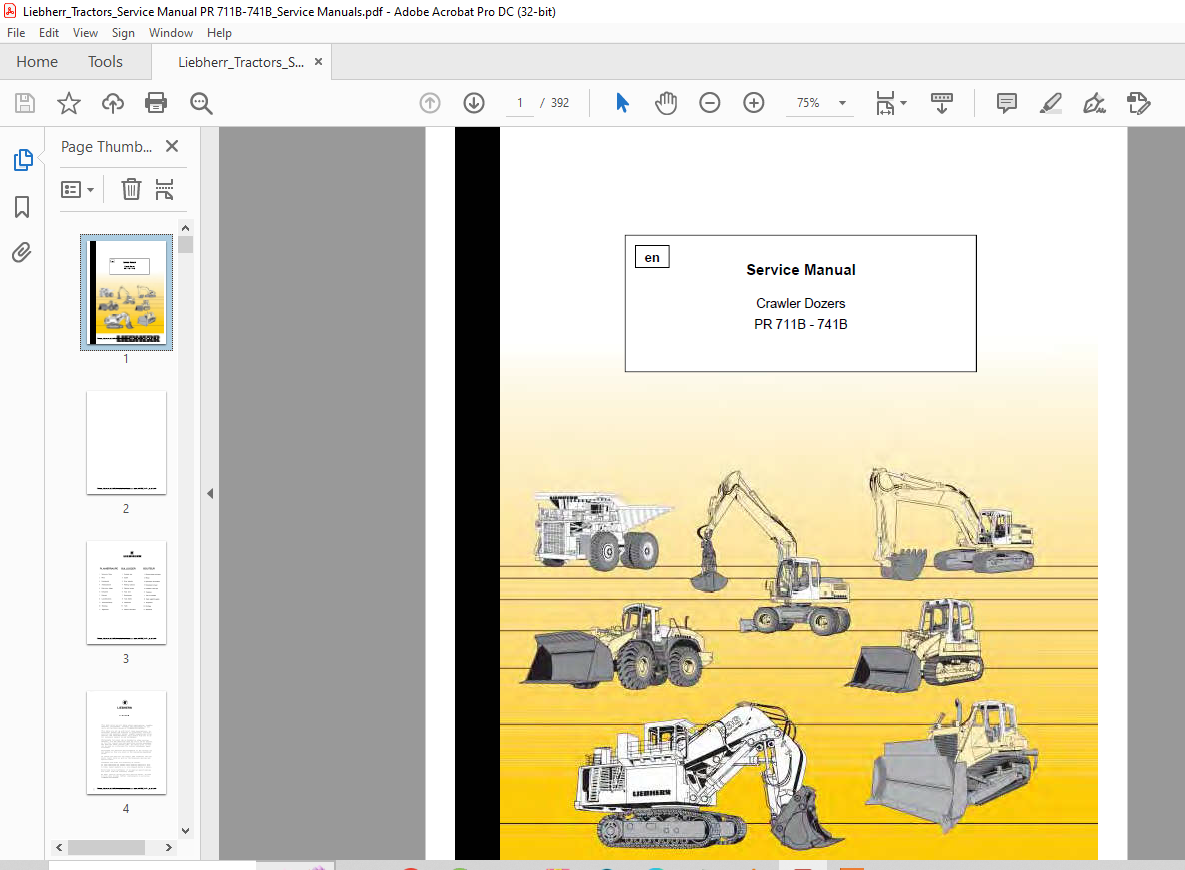Click the Service Manual title text

801,270
